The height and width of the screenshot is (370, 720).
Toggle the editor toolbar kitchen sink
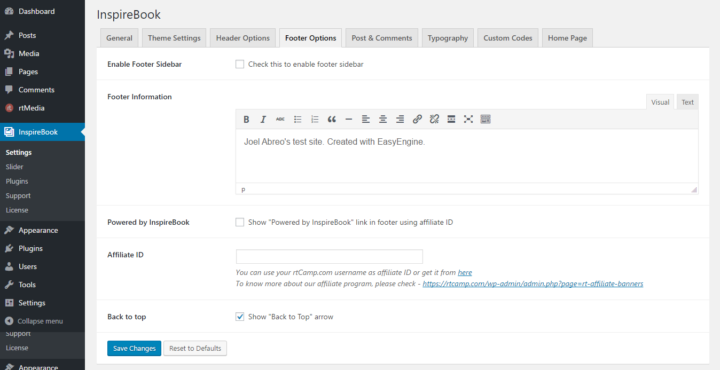tap(485, 119)
